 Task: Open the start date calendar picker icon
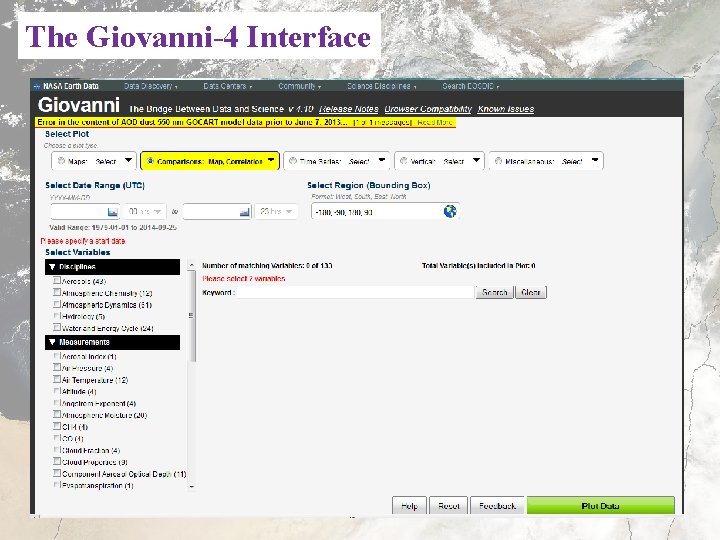click(112, 212)
